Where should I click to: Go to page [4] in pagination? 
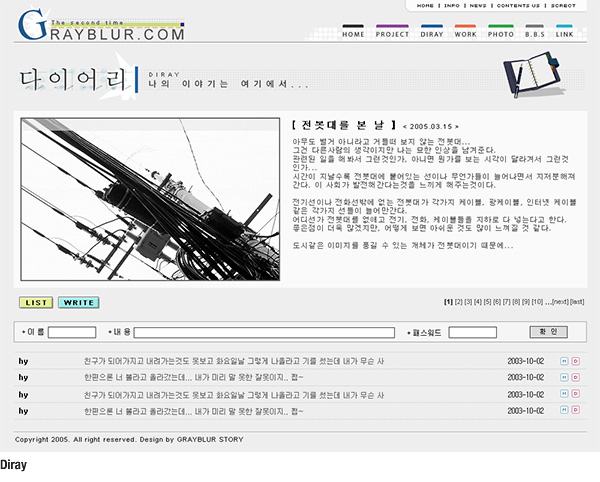click(x=478, y=302)
